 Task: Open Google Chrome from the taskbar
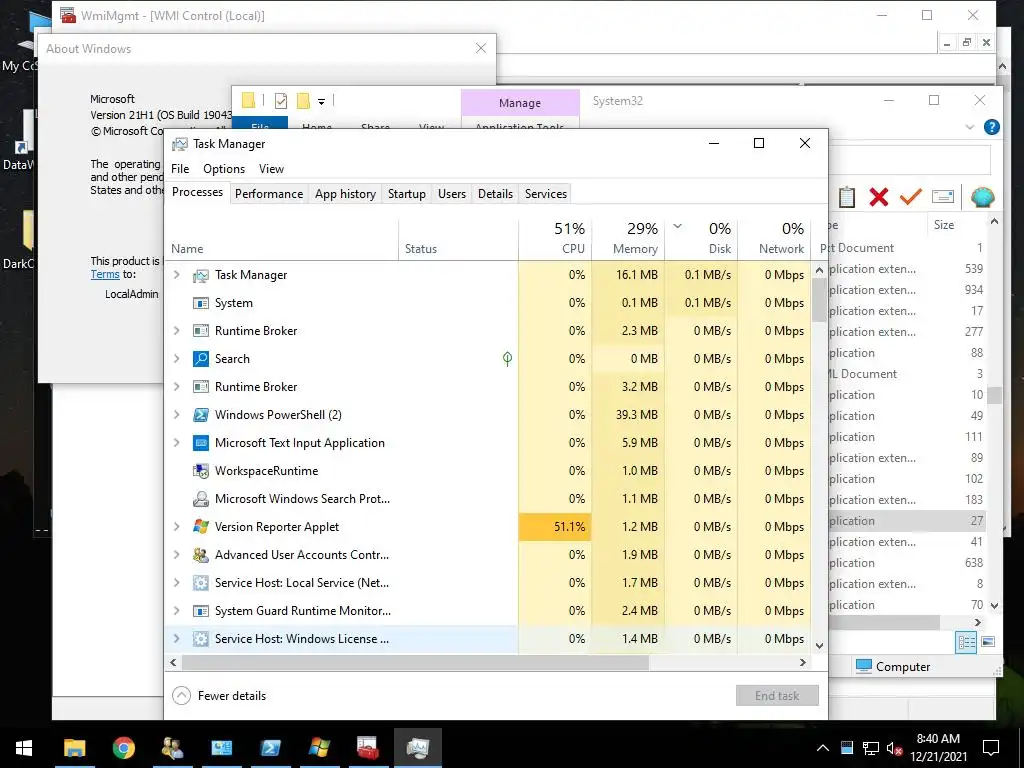coord(123,747)
